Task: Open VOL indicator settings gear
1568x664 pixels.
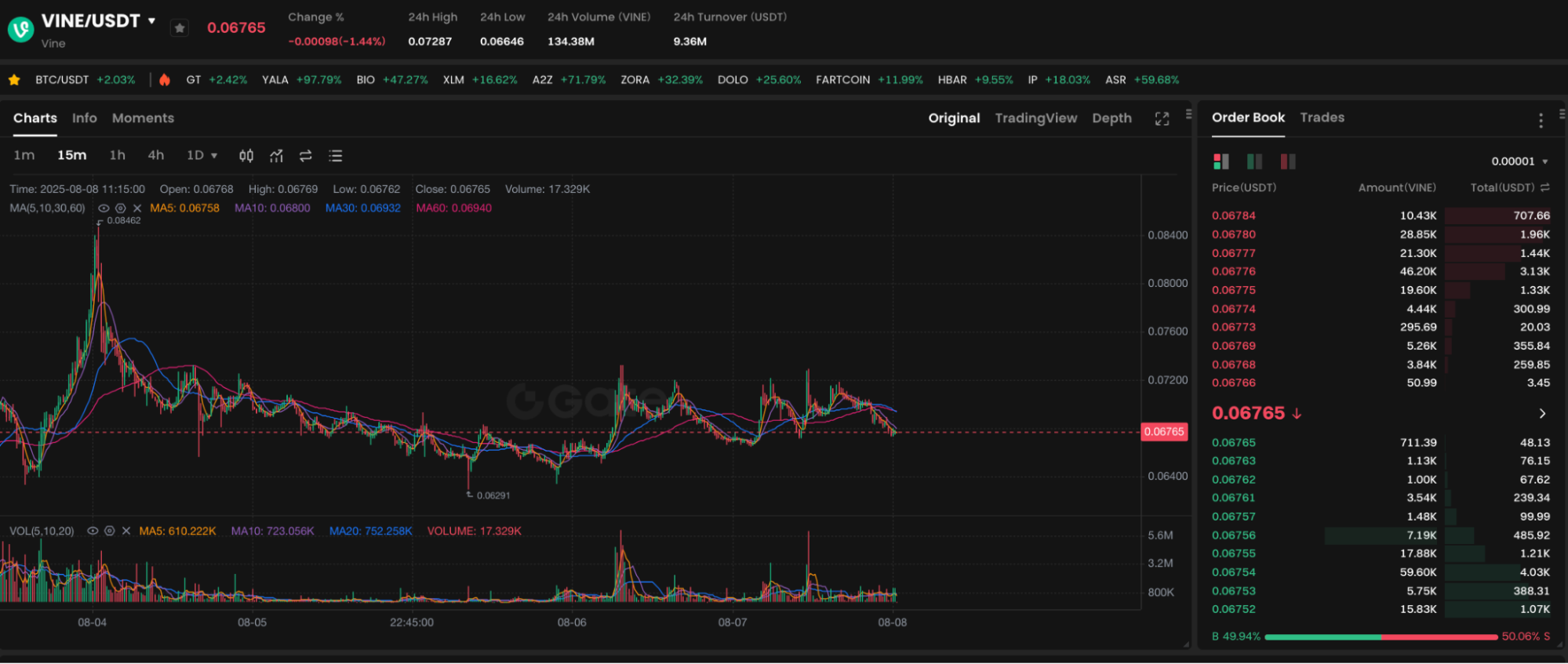Action: pyautogui.click(x=110, y=532)
